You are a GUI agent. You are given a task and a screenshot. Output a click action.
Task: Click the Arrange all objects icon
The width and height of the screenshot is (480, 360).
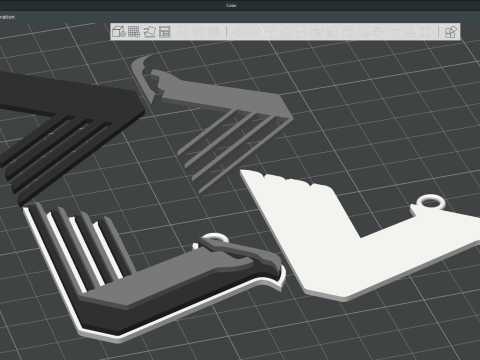[x=165, y=32]
